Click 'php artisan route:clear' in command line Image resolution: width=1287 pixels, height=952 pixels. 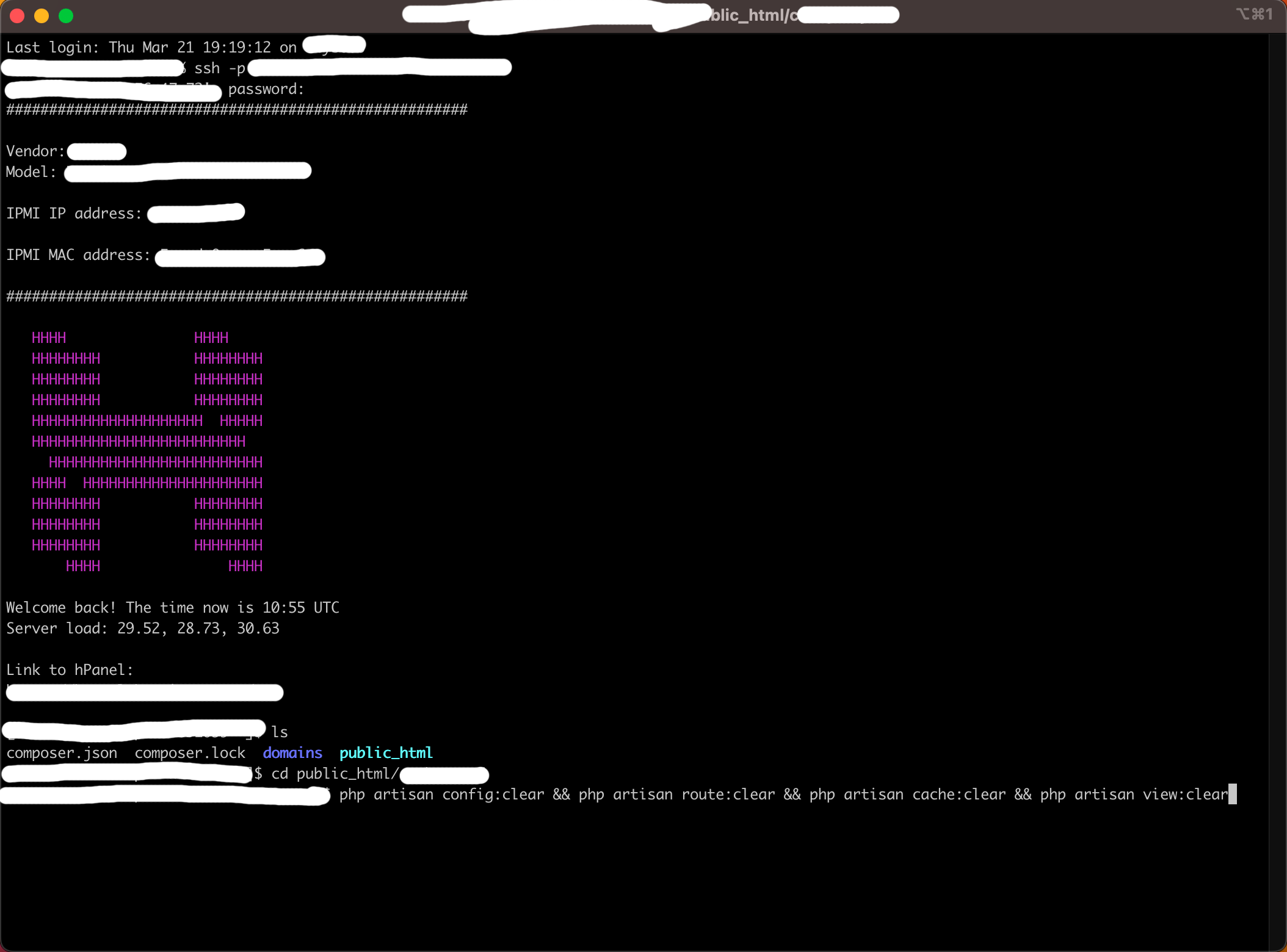(x=676, y=794)
